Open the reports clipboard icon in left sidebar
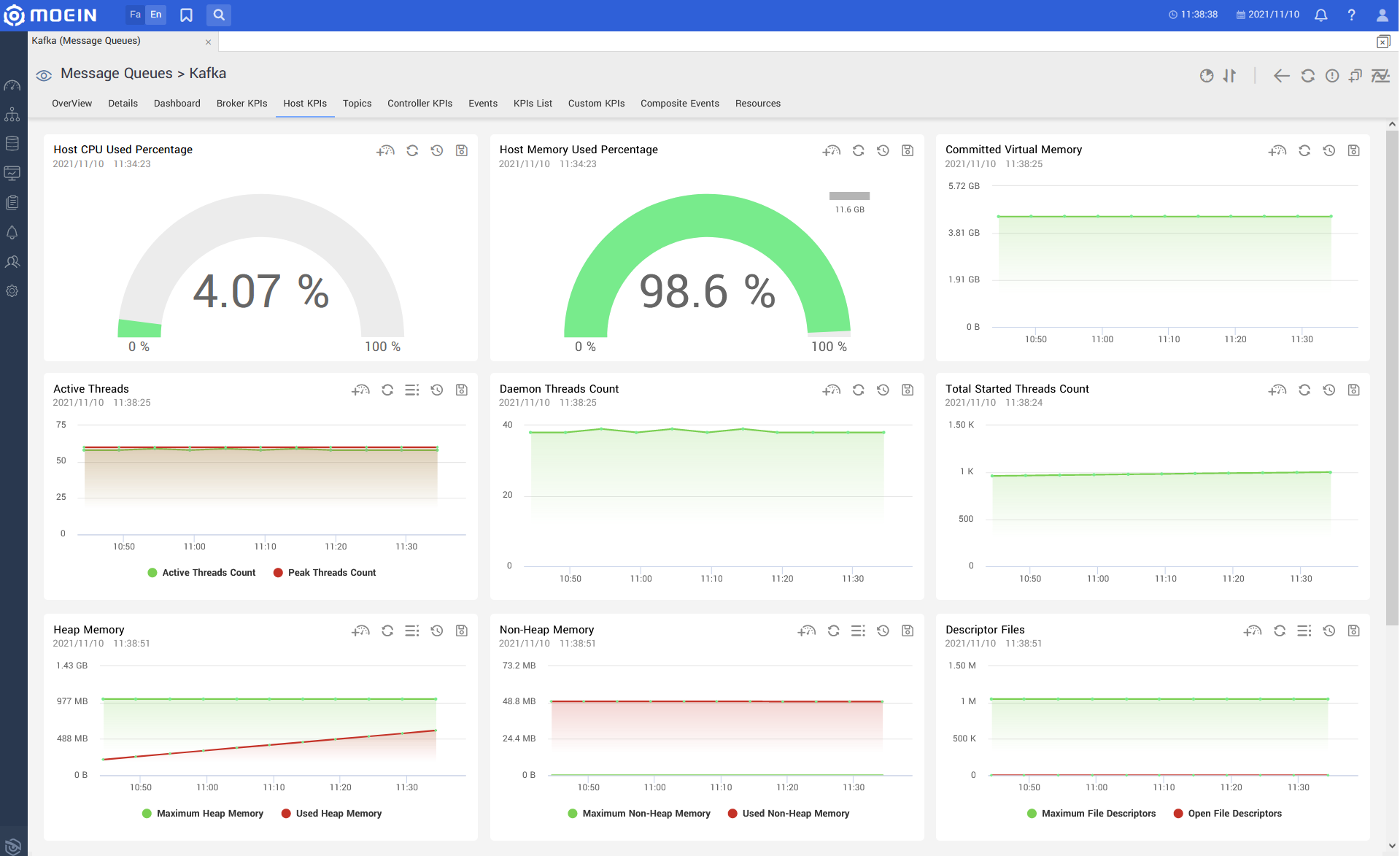Screen dimensions: 1400x856 (x=12, y=203)
